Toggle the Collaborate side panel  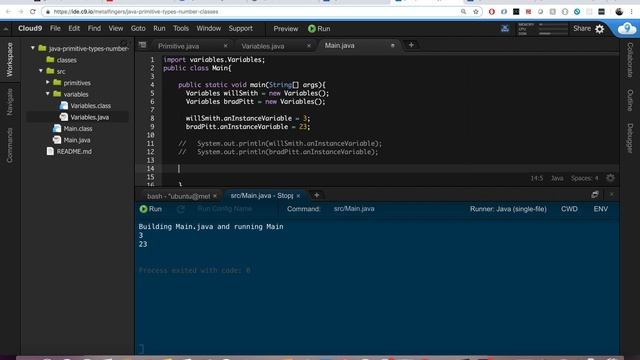click(630, 60)
